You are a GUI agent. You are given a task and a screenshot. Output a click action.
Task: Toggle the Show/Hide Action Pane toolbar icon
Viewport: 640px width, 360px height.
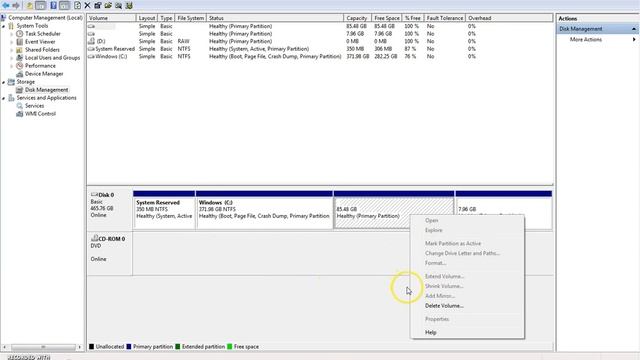(64, 5)
